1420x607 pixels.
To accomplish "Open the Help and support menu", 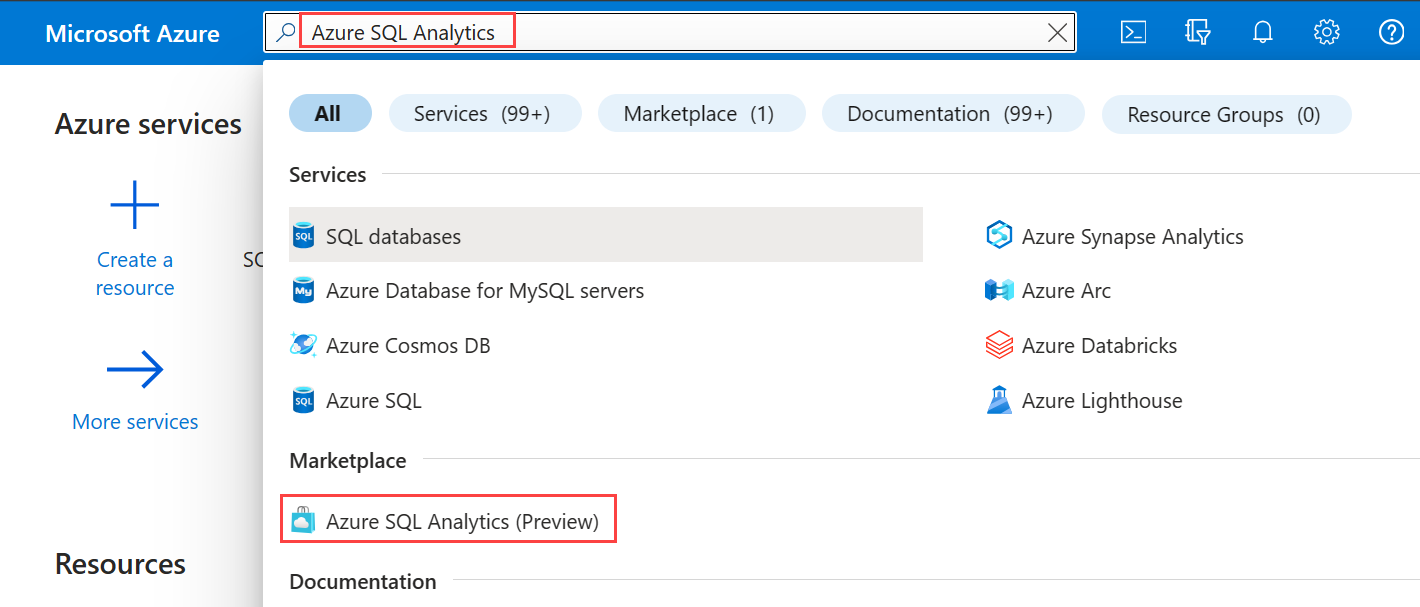I will pyautogui.click(x=1391, y=32).
